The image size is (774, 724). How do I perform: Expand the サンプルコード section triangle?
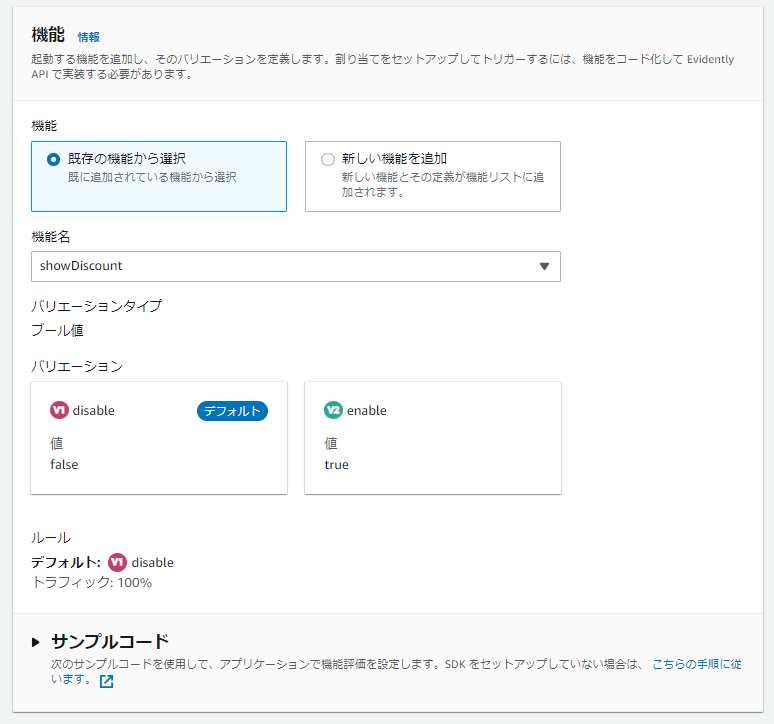37,642
